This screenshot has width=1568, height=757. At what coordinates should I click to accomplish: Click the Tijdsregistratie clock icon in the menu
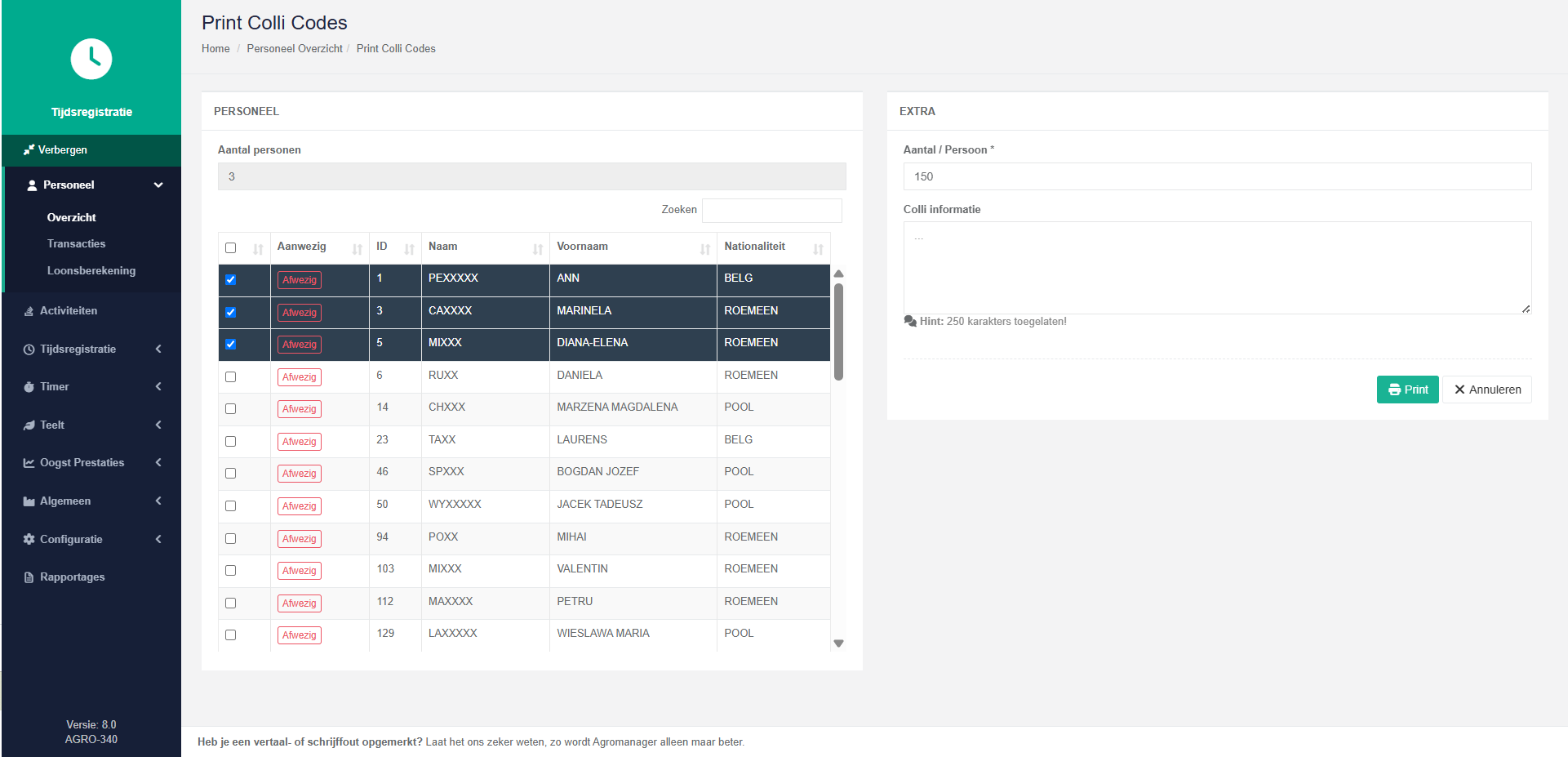click(29, 350)
